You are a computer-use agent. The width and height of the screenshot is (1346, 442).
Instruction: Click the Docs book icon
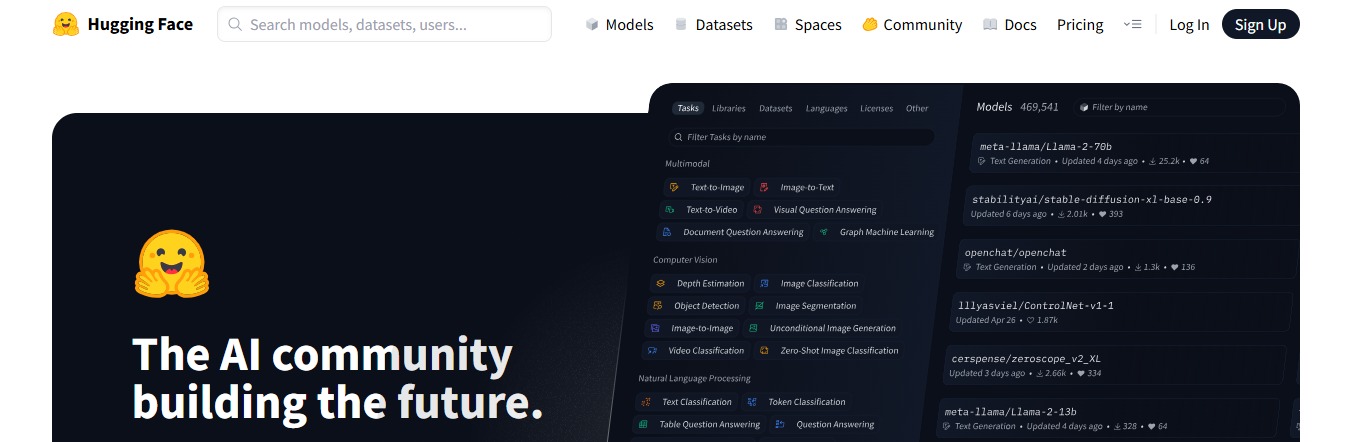pyautogui.click(x=989, y=25)
